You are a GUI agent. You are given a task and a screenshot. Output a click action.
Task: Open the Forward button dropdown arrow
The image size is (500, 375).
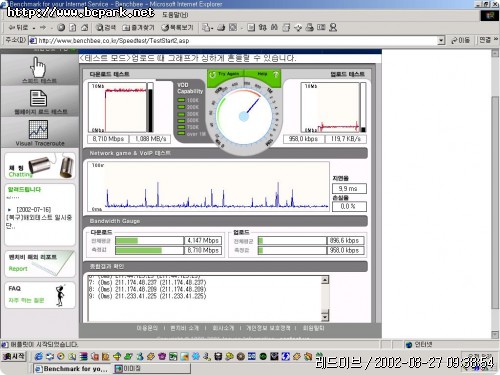51,28
